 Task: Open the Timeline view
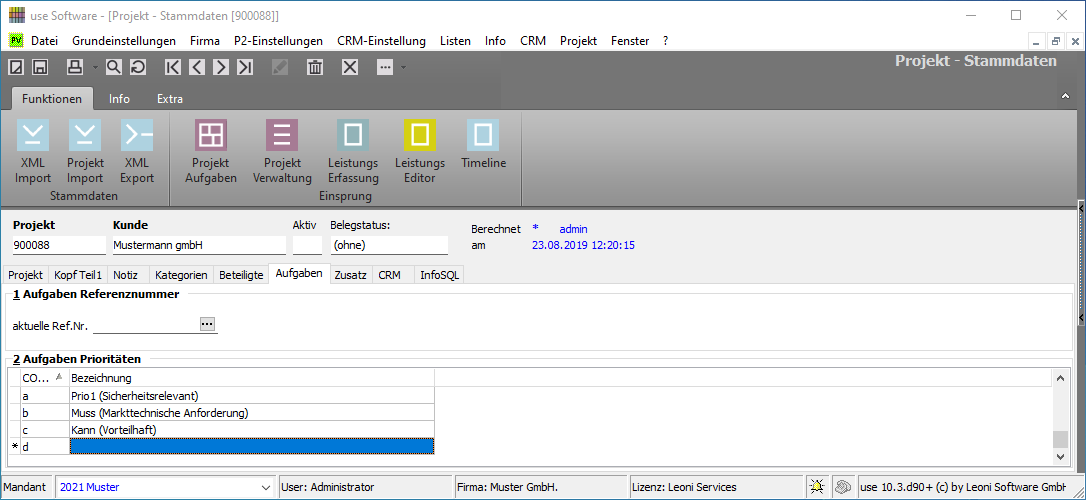(483, 145)
